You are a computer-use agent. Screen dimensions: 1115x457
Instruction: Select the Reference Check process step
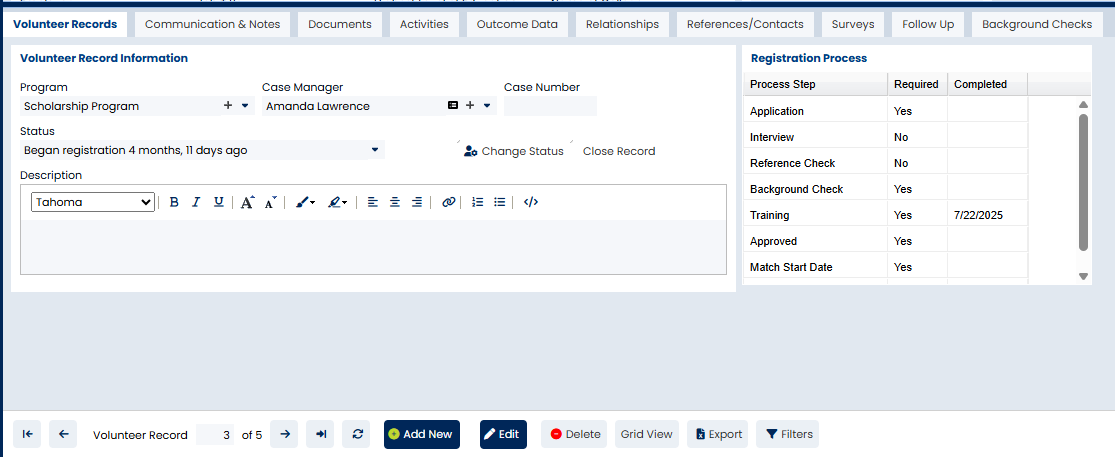click(x=885, y=163)
